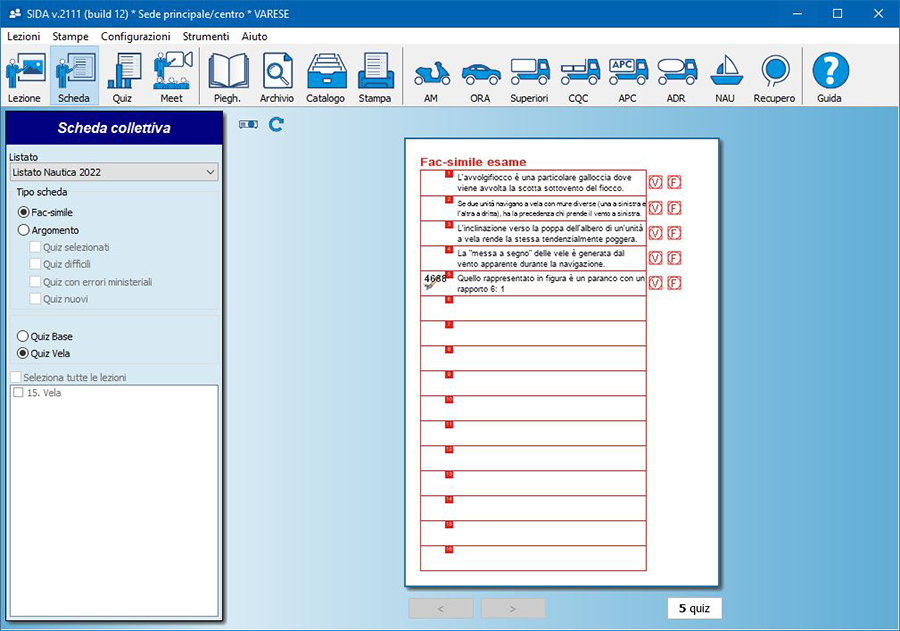Mark second question as F (false)
This screenshot has width=900, height=631.
(675, 207)
